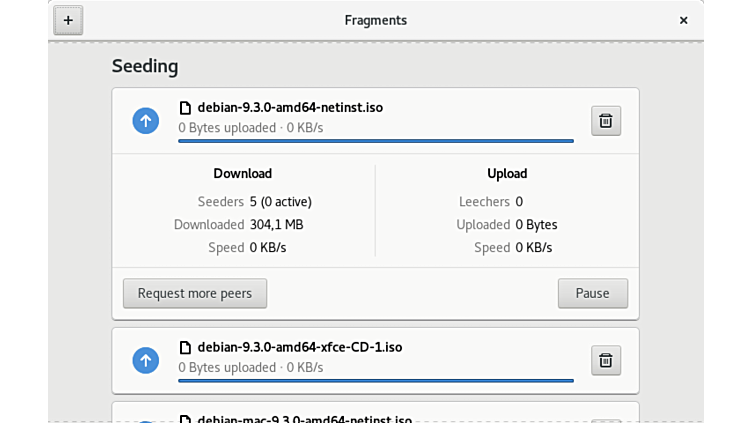Click the Downloaded 304,1 MB value
Image resolution: width=752 pixels, height=423 pixels.
pos(276,224)
